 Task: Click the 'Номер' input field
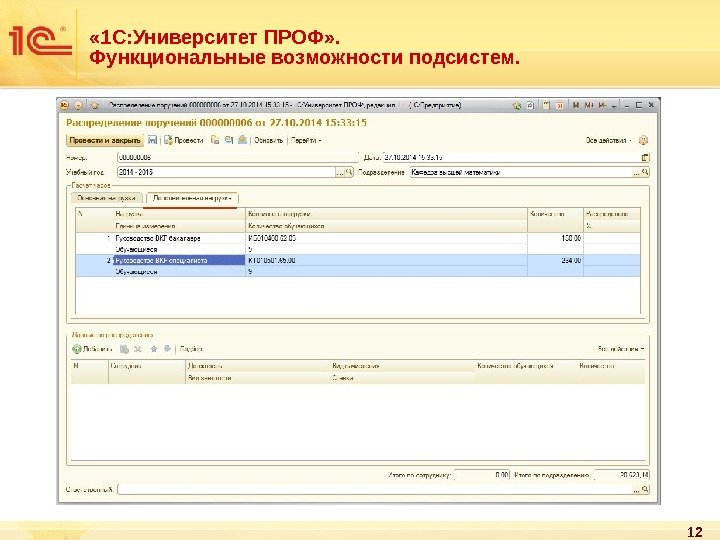(237, 158)
